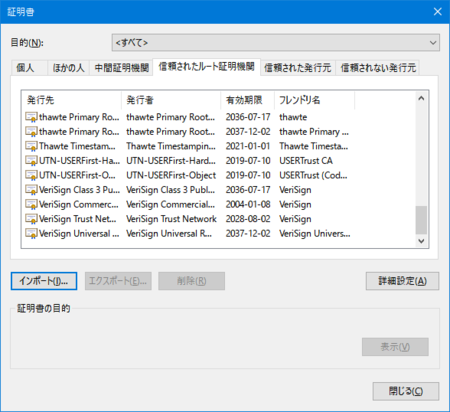
Task: Click friendly name 'thawte Primary ...'
Action: pos(314,132)
